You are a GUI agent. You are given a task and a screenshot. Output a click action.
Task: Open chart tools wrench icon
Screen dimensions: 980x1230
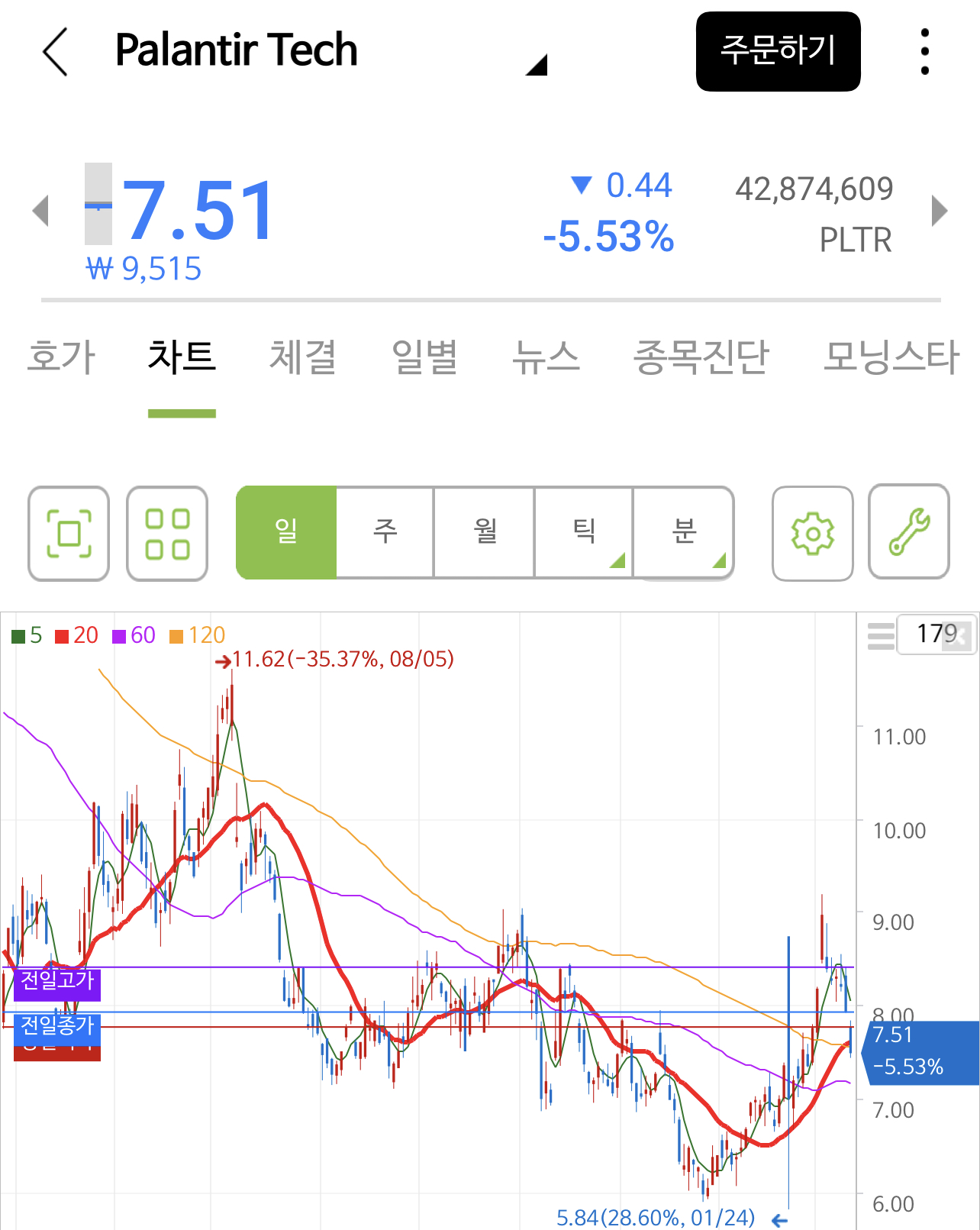click(909, 531)
